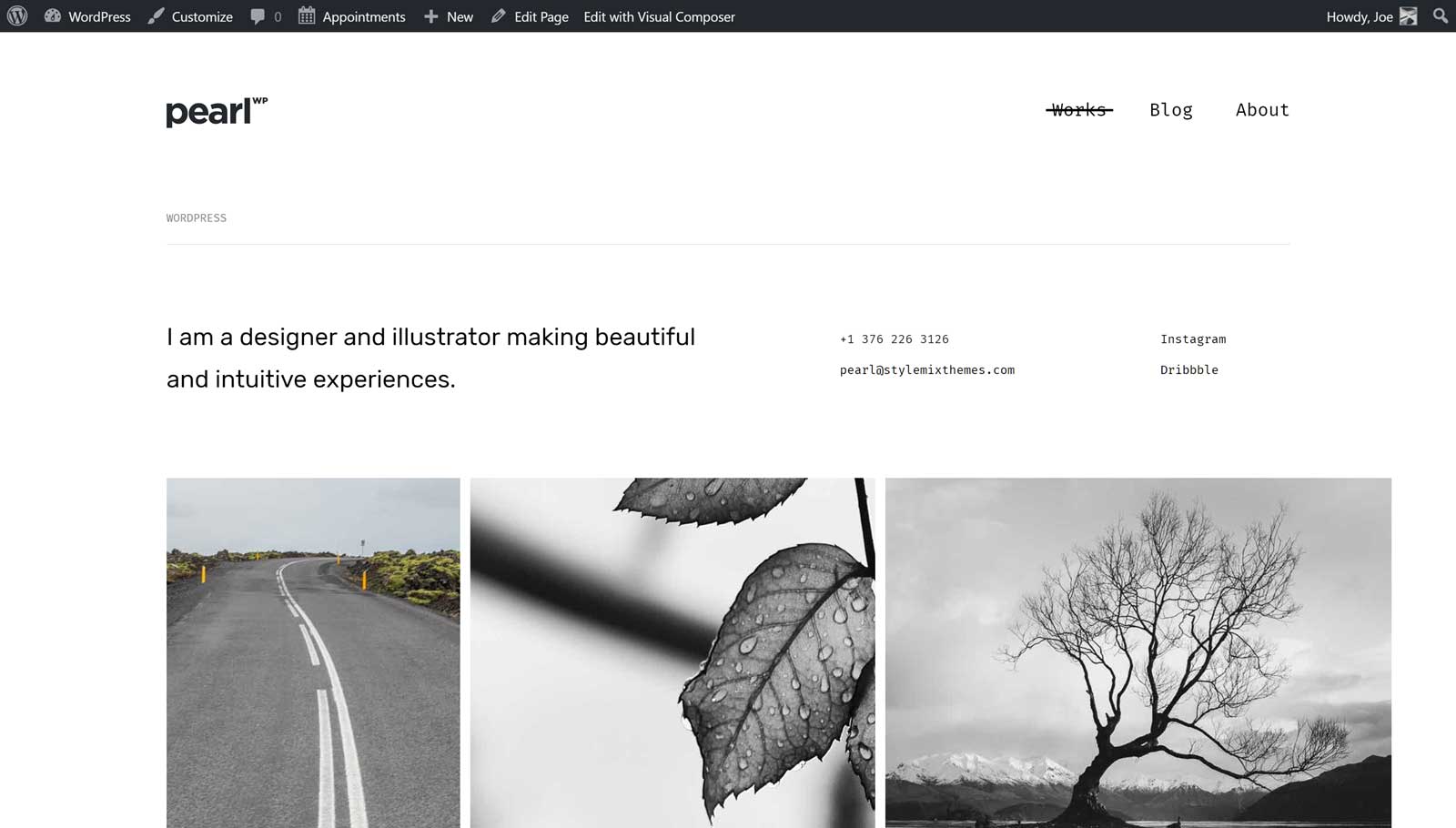The image size is (1456, 828).
Task: Open Edit with Visual Composer
Action: pyautogui.click(x=659, y=16)
